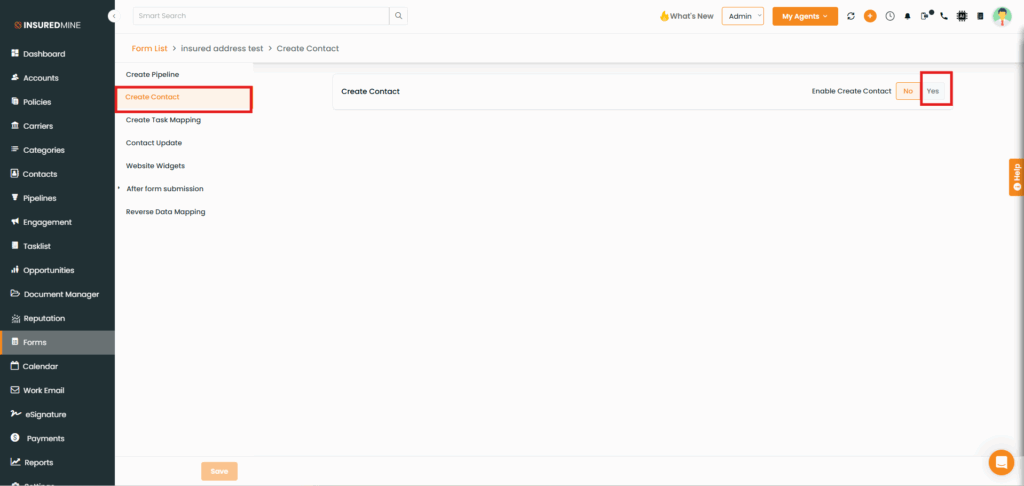Click into the Smart Search field

pos(260,16)
